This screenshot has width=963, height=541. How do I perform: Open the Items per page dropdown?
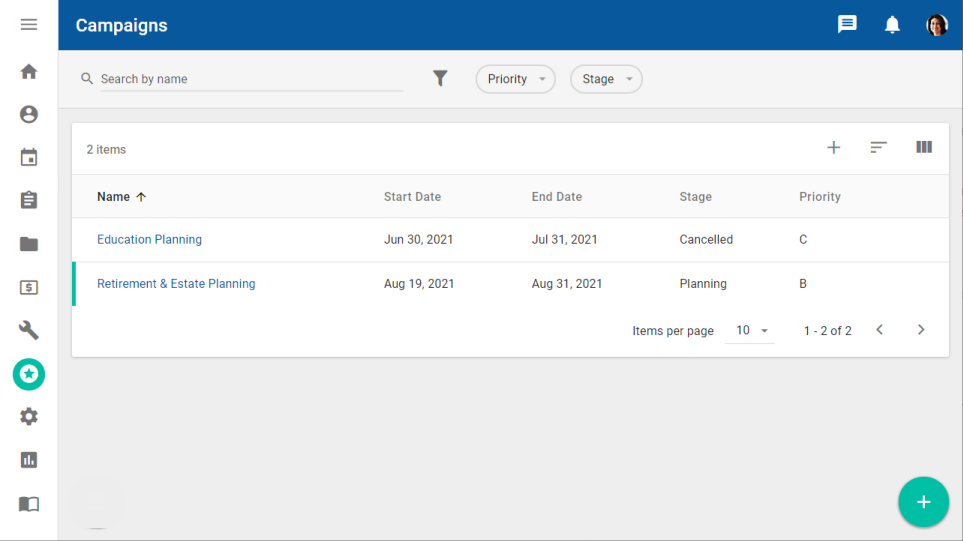[750, 331]
